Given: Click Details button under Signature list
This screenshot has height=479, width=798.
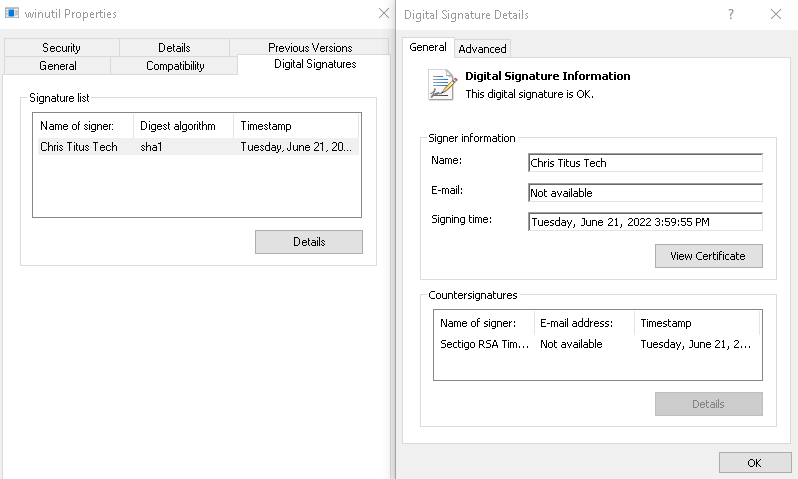Looking at the screenshot, I should point(309,242).
